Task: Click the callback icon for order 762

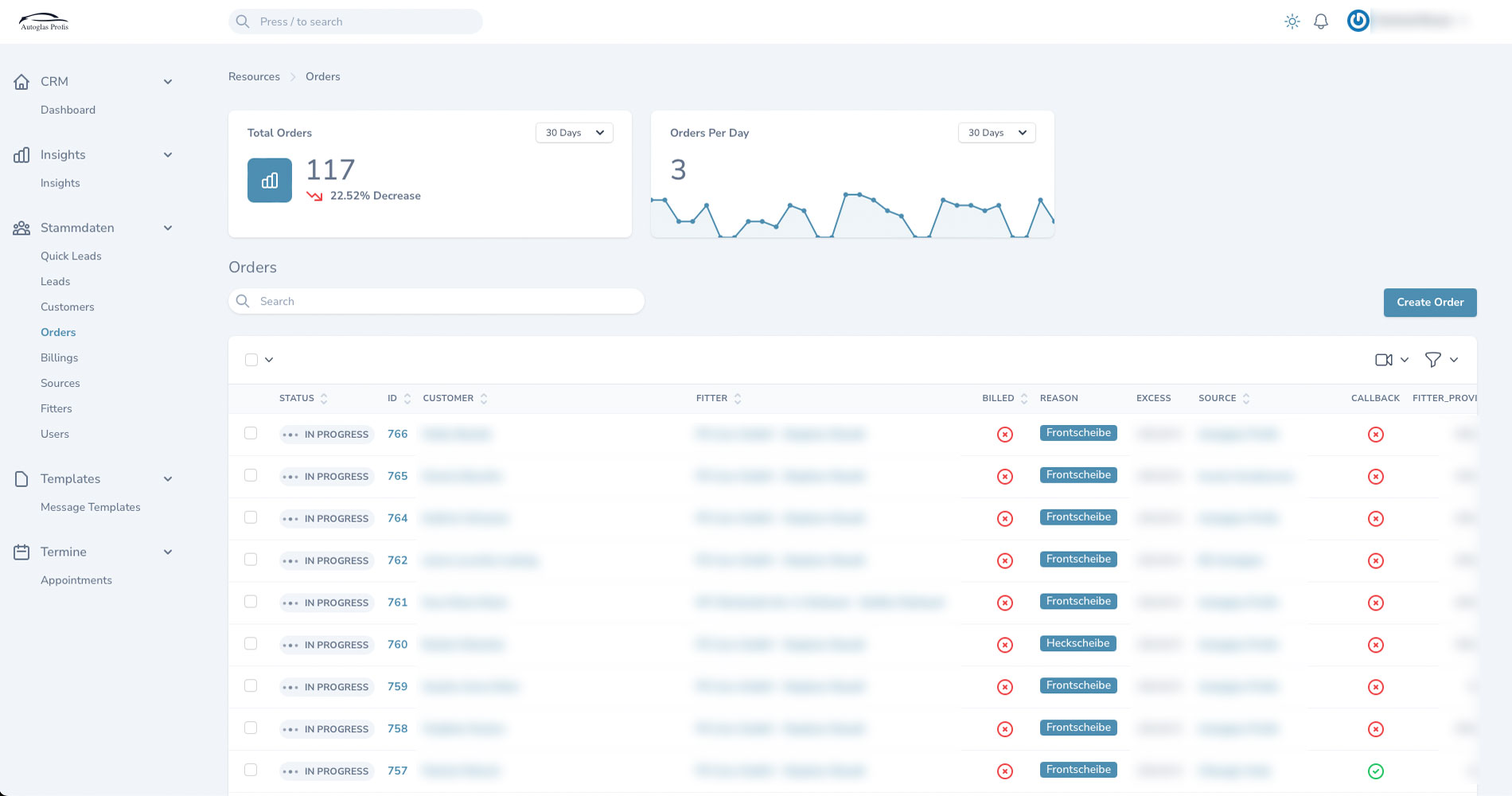Action: [1376, 561]
